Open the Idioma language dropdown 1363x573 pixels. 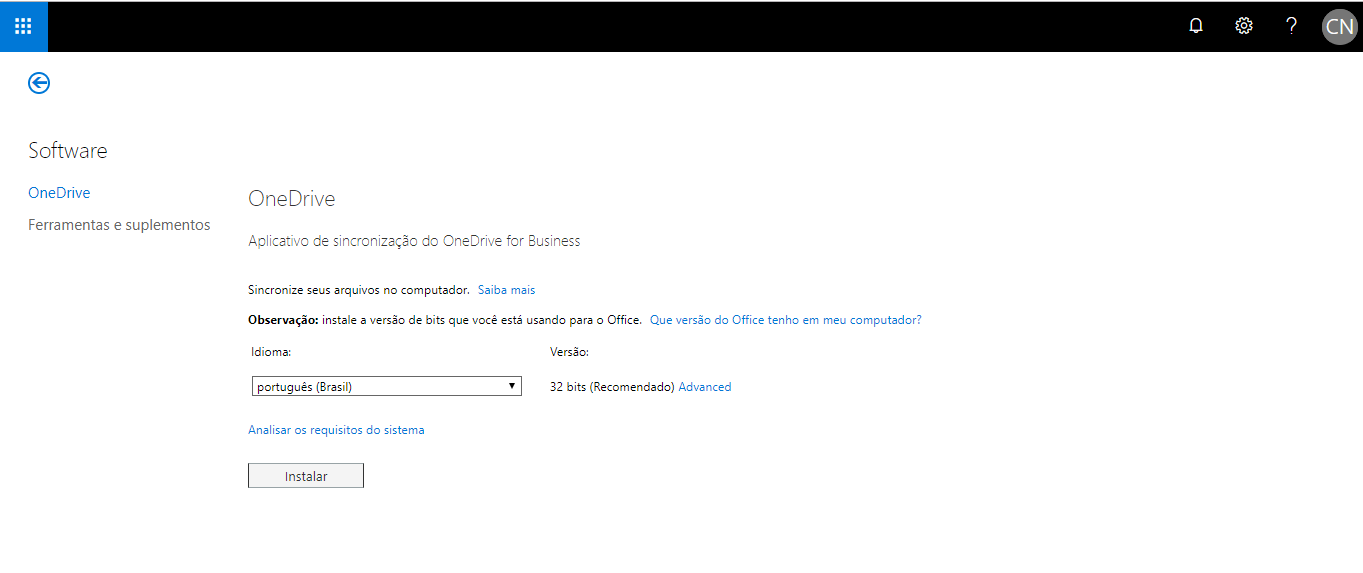pos(385,386)
